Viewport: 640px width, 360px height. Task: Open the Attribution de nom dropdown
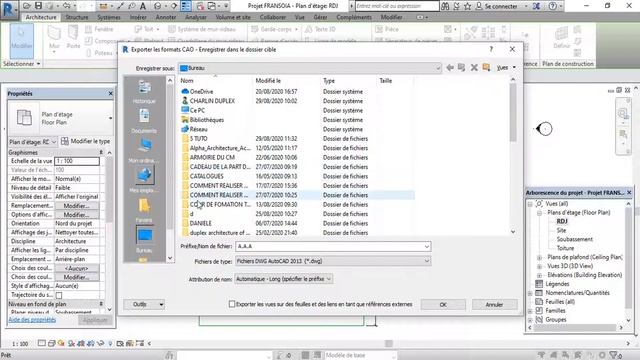click(x=329, y=279)
